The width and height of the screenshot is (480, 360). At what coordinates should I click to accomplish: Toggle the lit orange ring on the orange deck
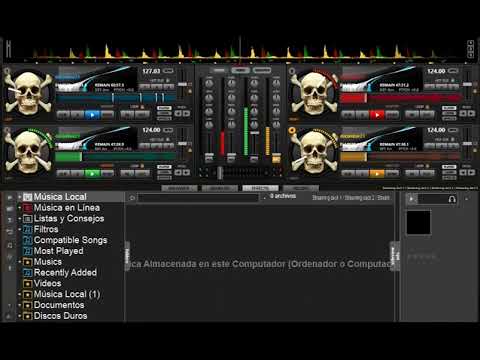click(292, 130)
